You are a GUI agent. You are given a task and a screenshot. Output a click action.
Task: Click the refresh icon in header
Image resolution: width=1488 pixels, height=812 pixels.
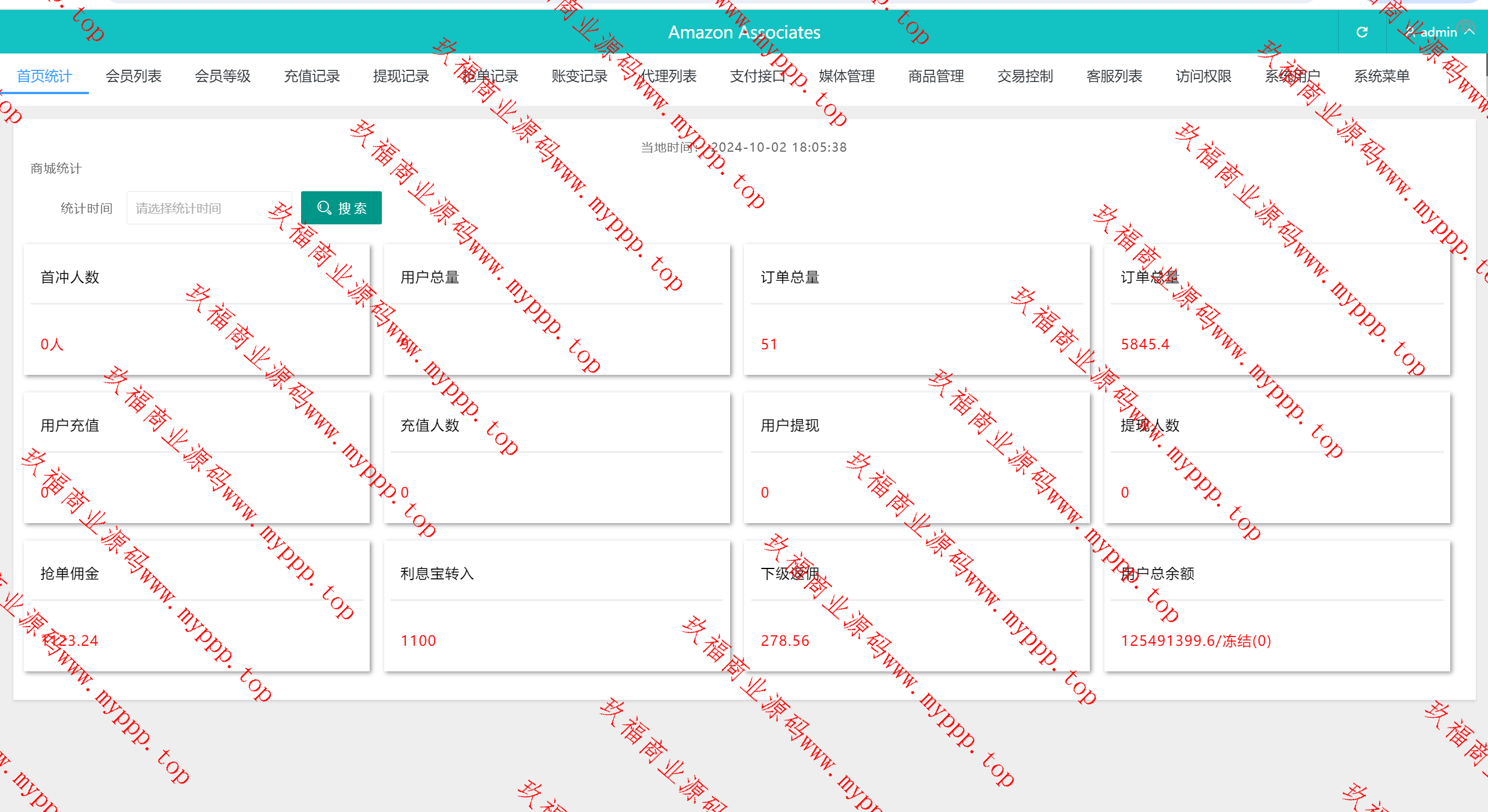coord(1362,32)
